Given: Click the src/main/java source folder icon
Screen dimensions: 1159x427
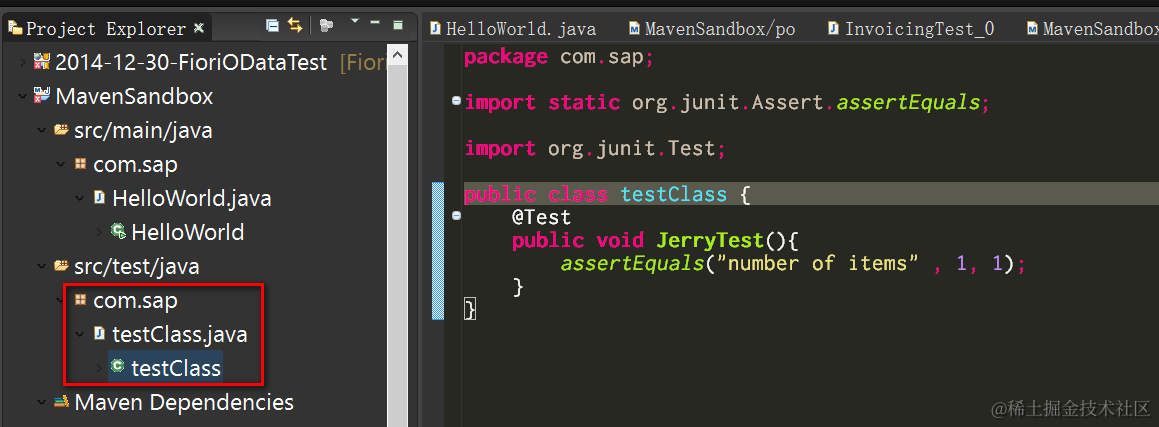Looking at the screenshot, I should (x=61, y=130).
